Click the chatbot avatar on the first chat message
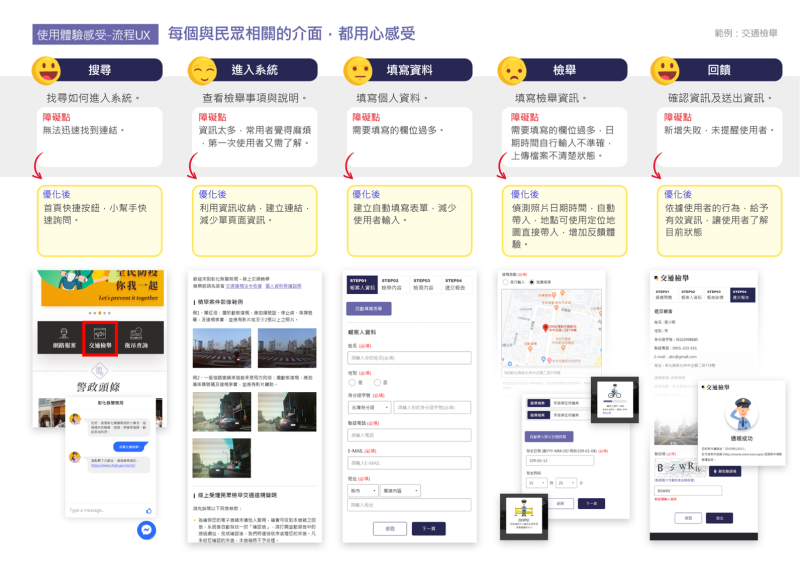The image size is (800, 566). tap(75, 419)
